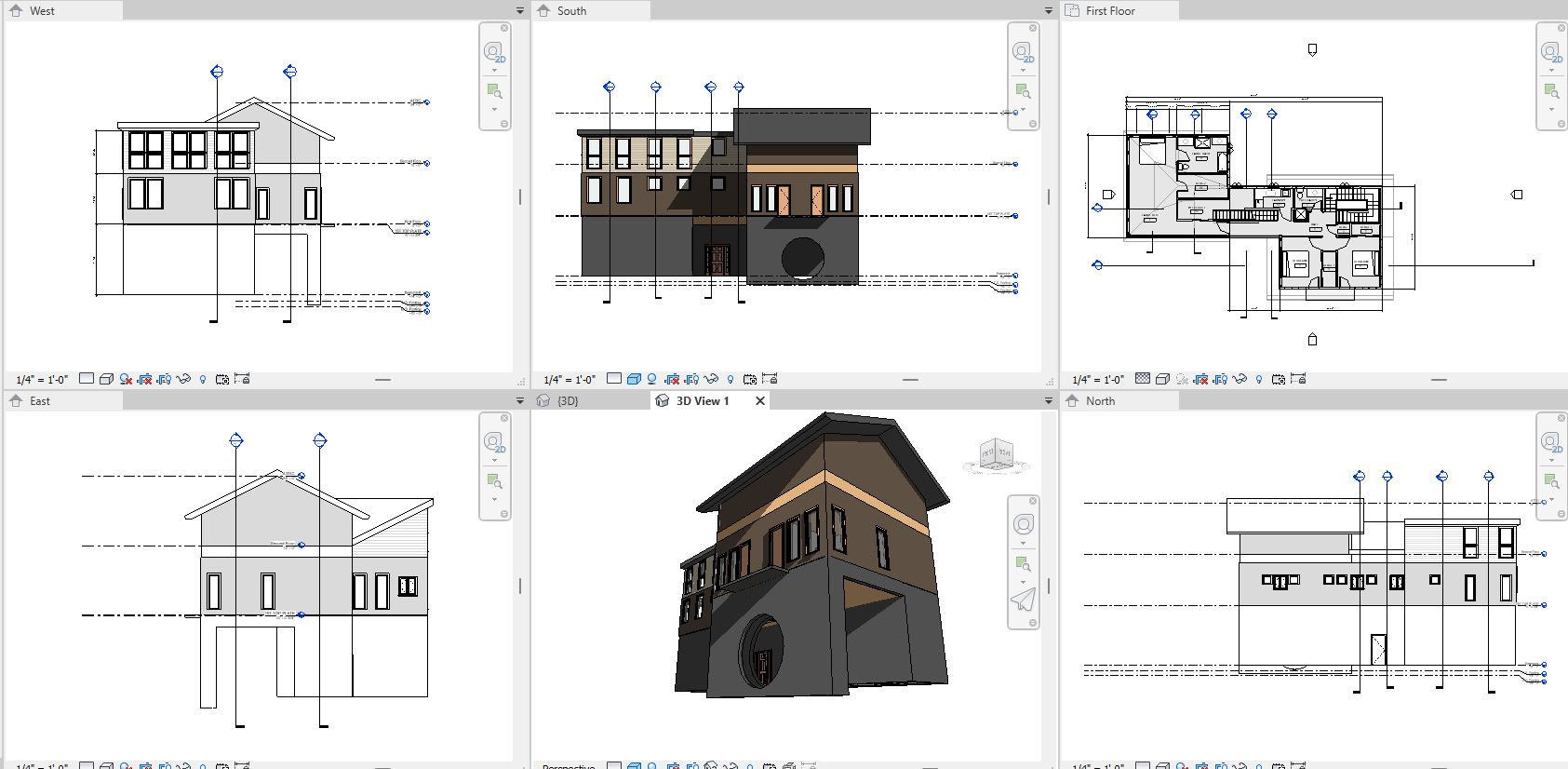Toggle Crop View in South view

point(672,379)
